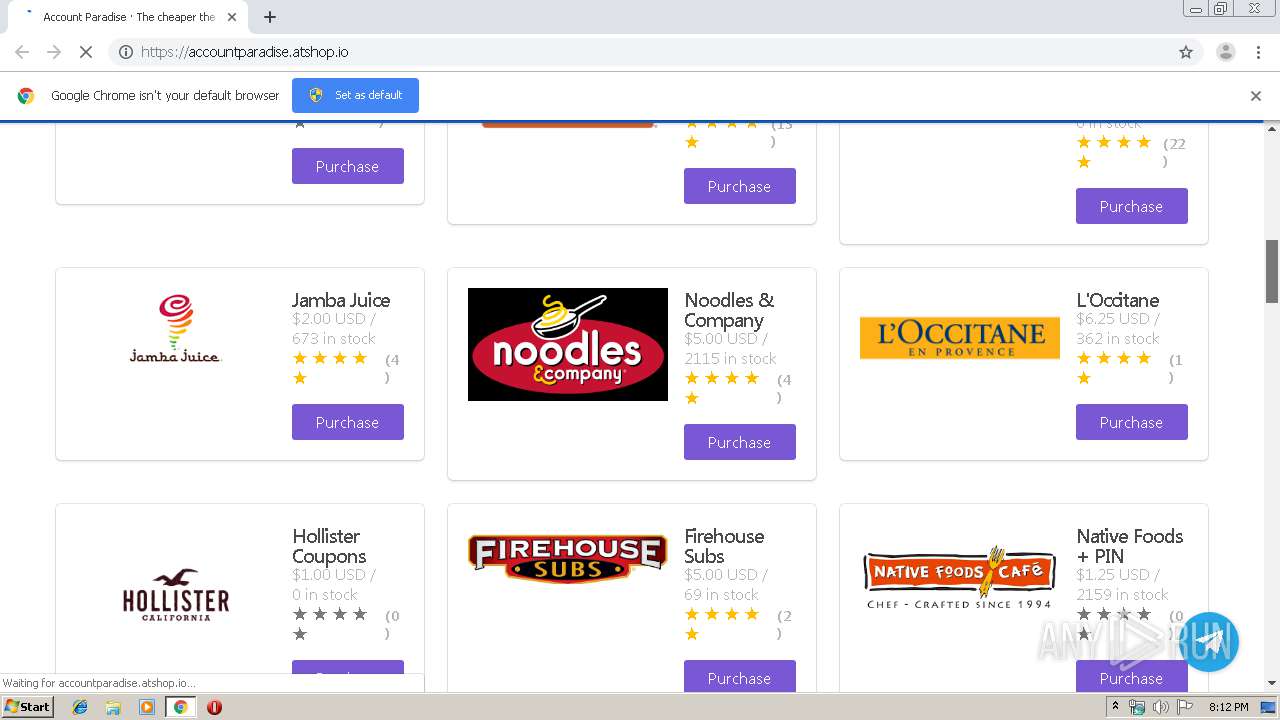This screenshot has width=1280, height=720.
Task: Click the Firehouse Subs star rating
Action: click(x=722, y=624)
